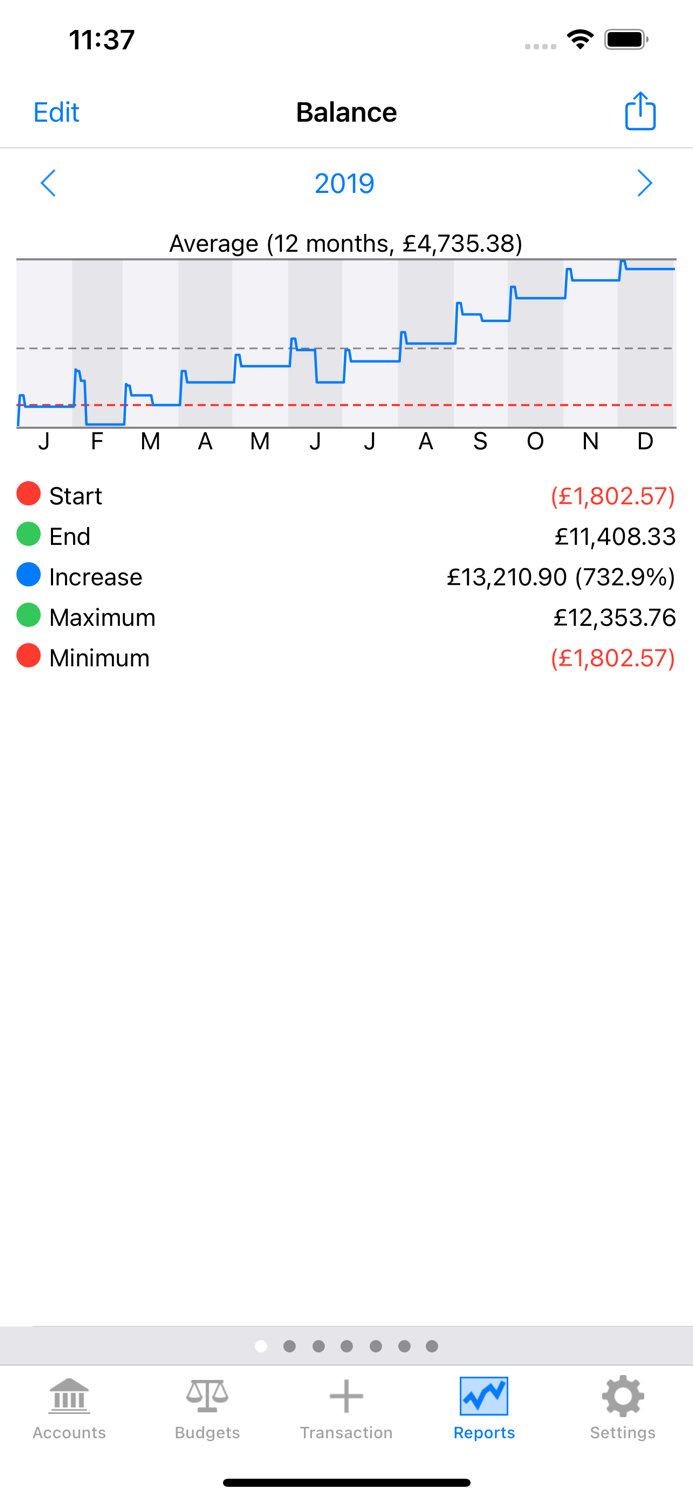Tap the blue Increase legend dot
693x1500 pixels.
(28, 574)
